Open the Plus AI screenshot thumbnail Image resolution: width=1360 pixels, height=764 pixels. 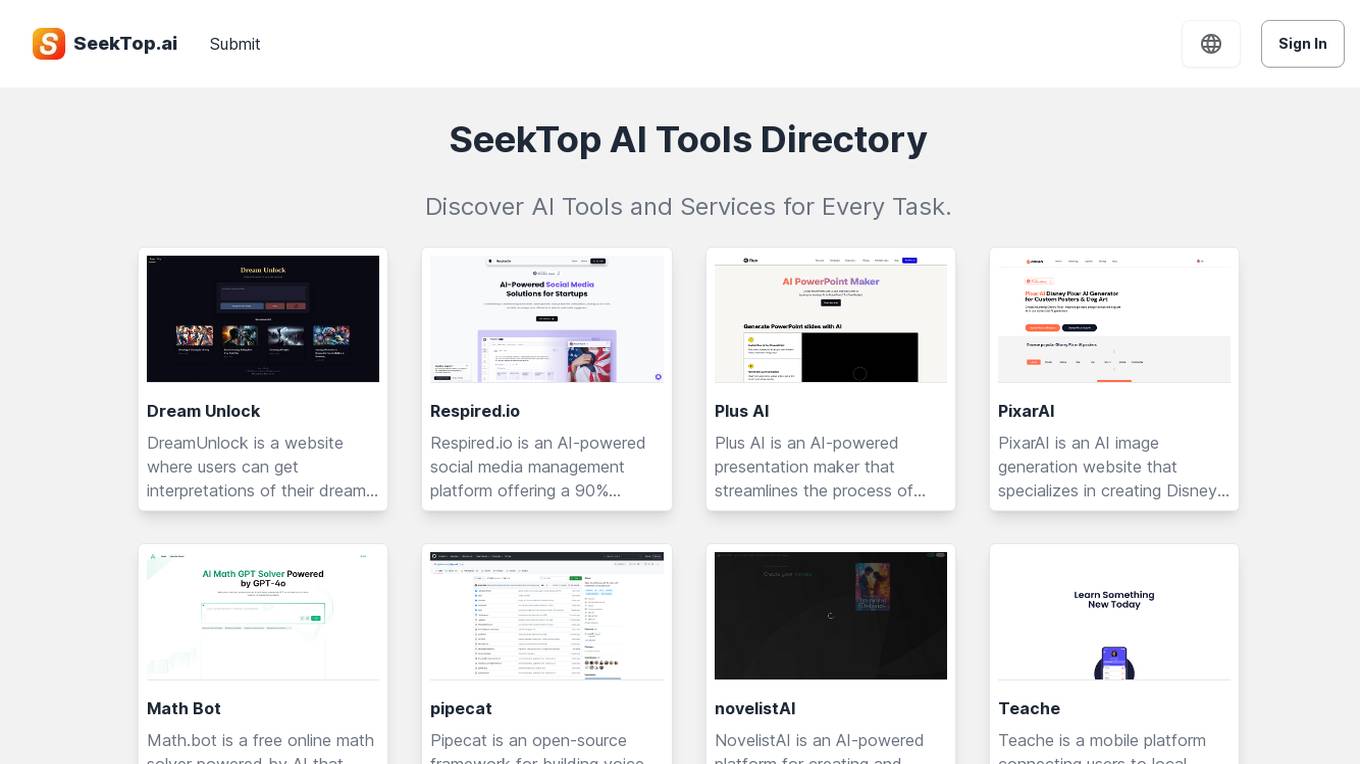(x=831, y=319)
